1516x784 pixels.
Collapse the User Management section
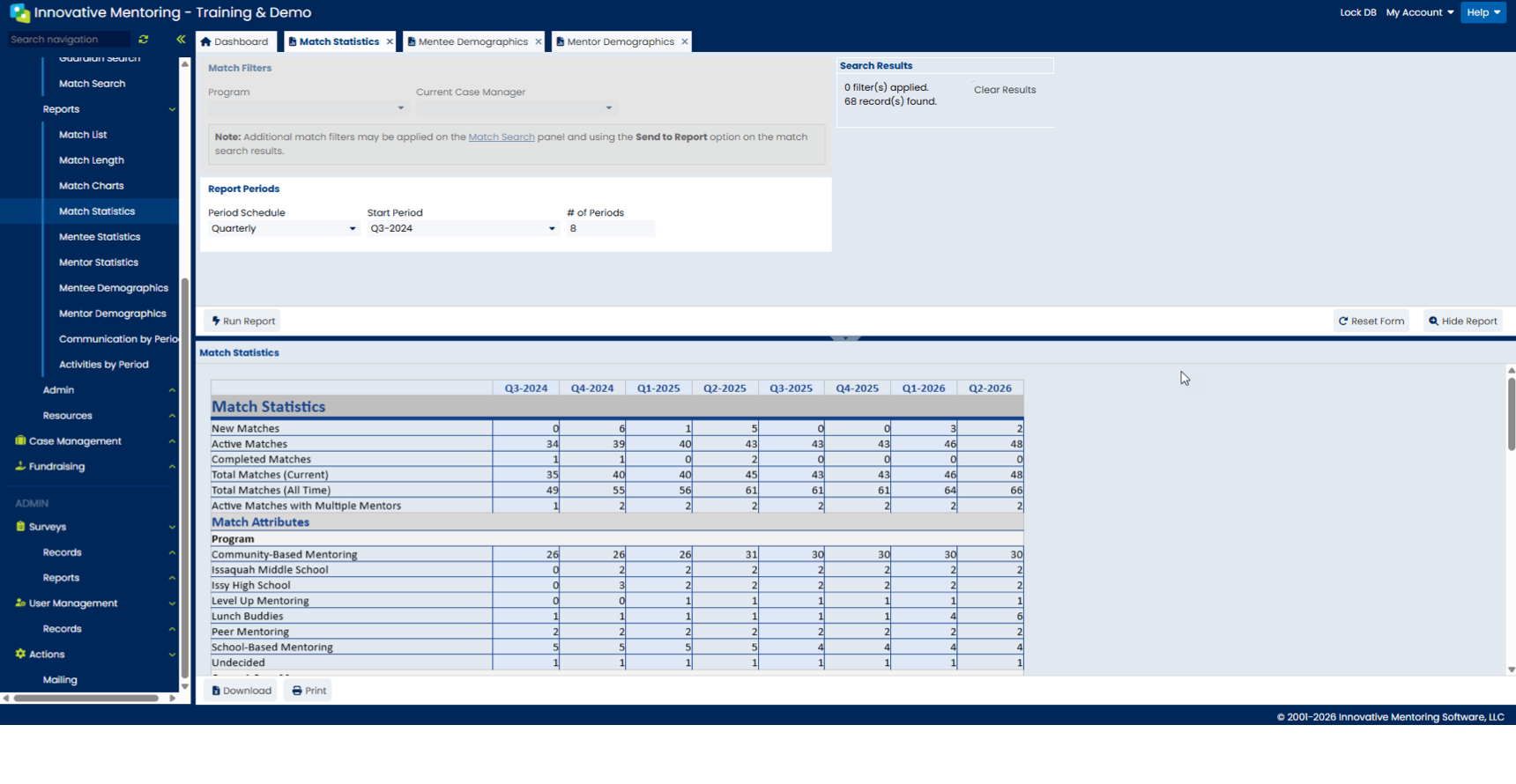point(172,603)
